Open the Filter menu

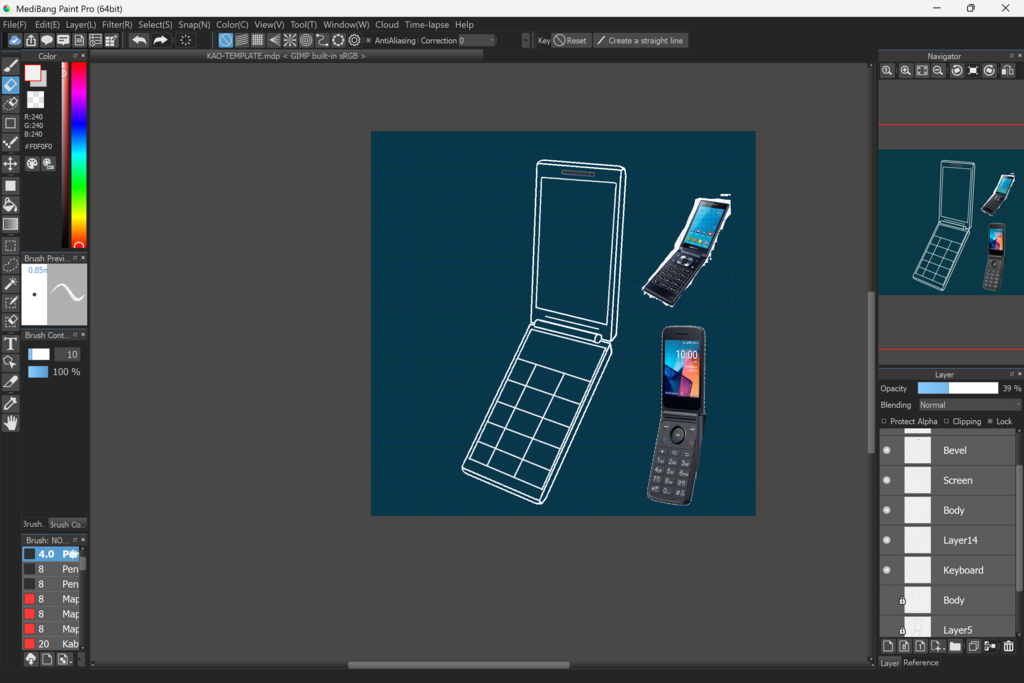117,24
